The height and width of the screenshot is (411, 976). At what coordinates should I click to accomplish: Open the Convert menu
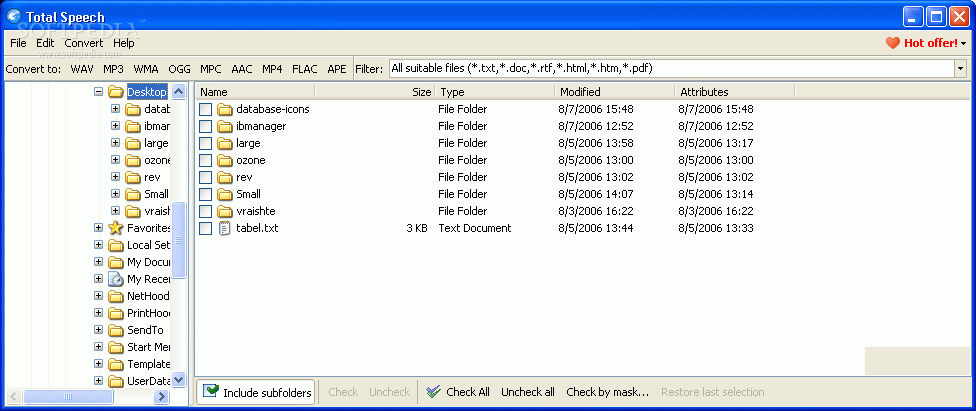pos(83,43)
